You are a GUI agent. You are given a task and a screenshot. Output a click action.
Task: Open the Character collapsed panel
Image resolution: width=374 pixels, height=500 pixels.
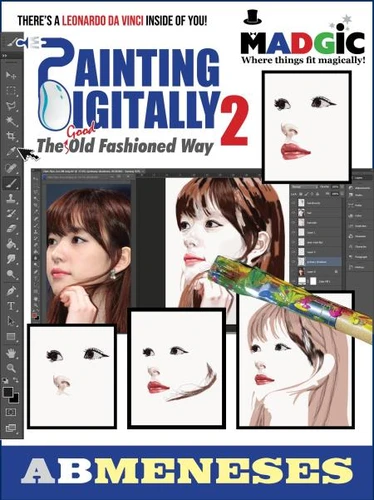click(x=359, y=247)
